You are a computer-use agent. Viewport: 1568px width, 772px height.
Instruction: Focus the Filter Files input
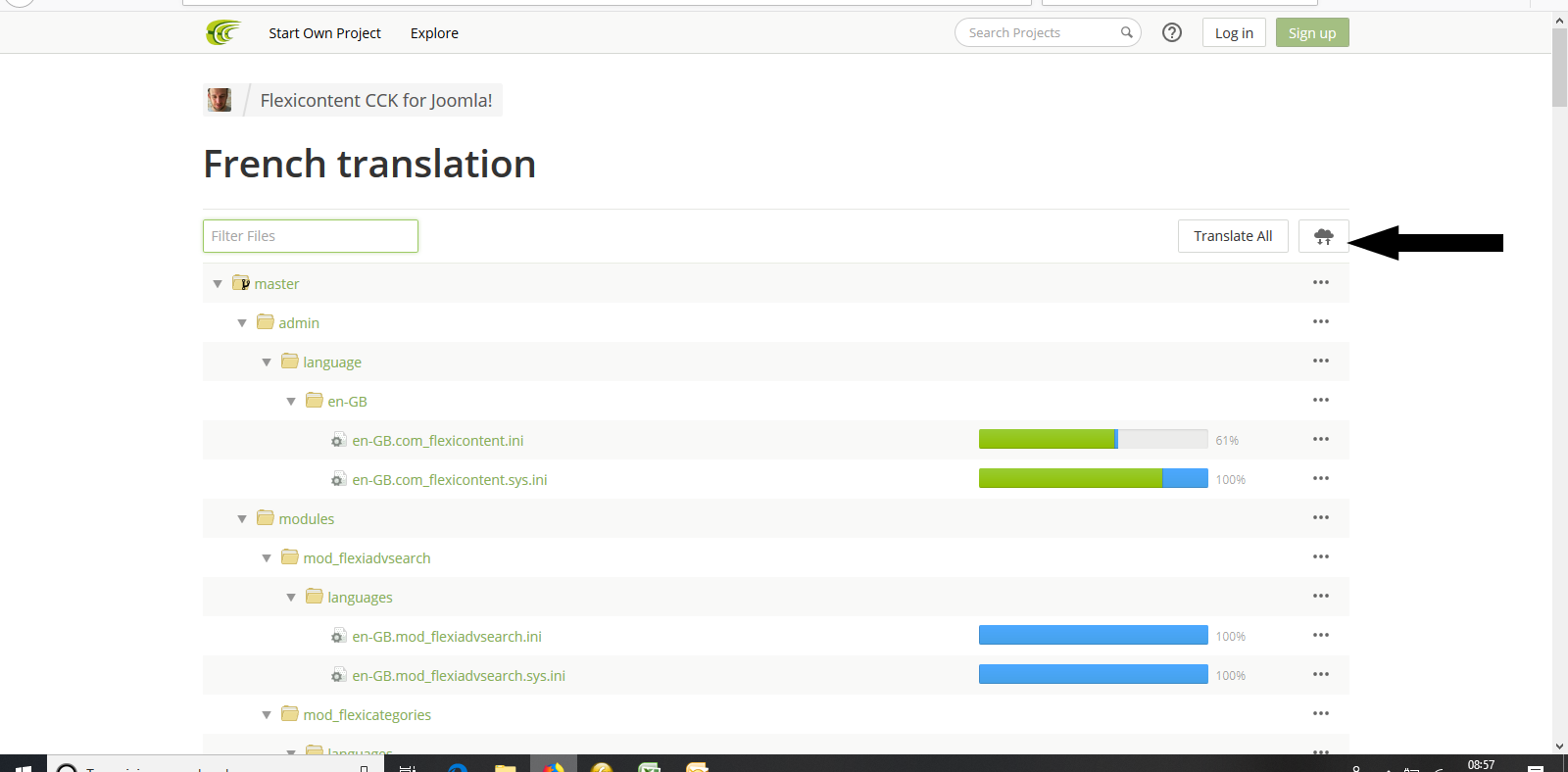[x=311, y=236]
